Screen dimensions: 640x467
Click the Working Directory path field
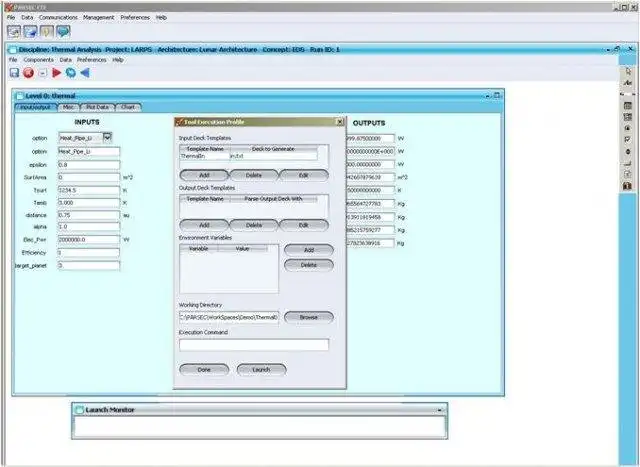tap(229, 317)
